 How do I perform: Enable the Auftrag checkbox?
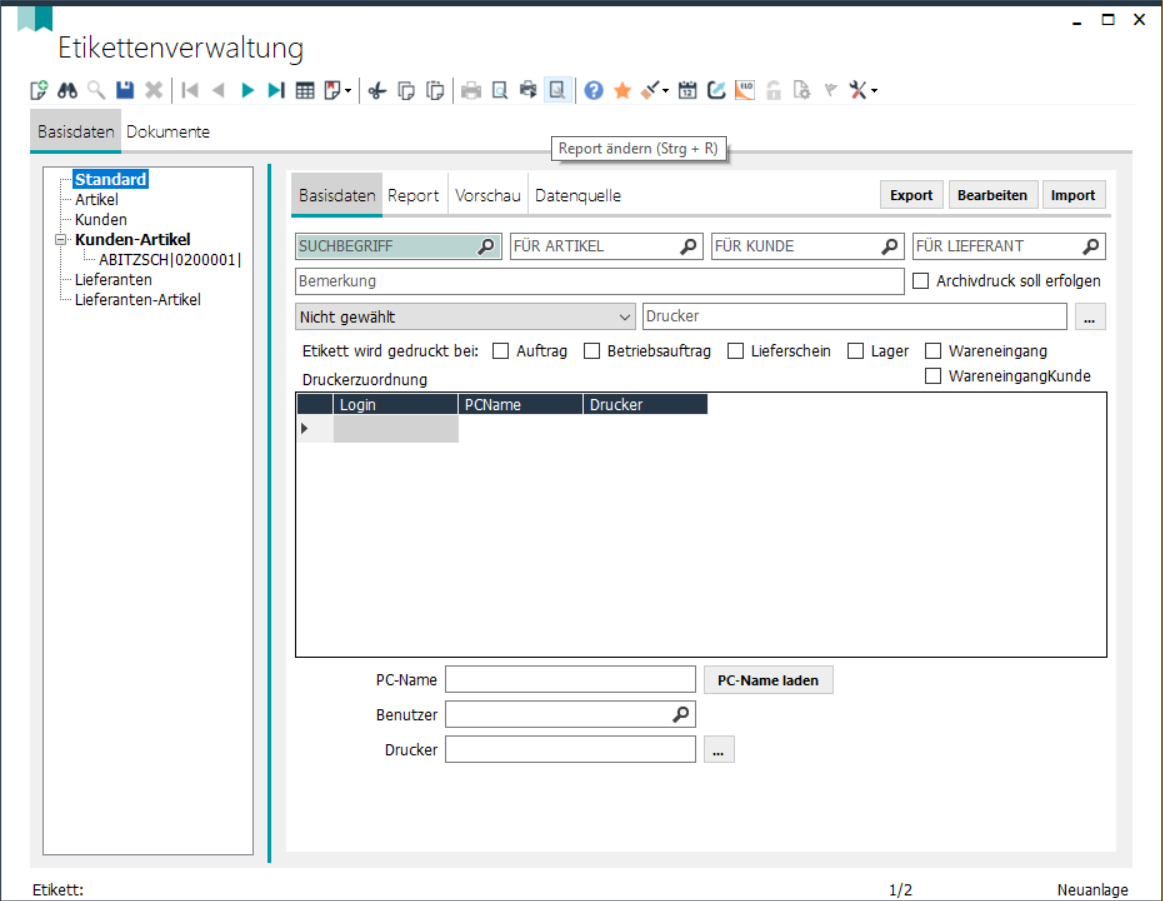click(x=501, y=351)
